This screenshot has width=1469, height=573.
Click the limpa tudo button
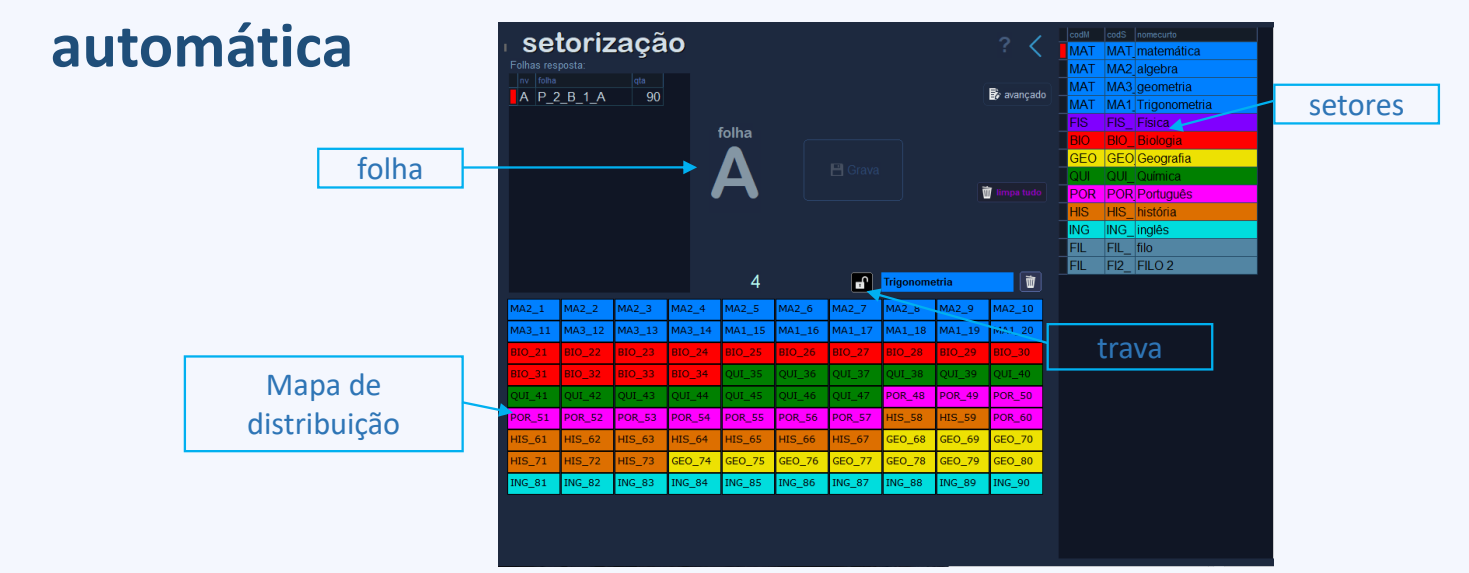click(1012, 192)
